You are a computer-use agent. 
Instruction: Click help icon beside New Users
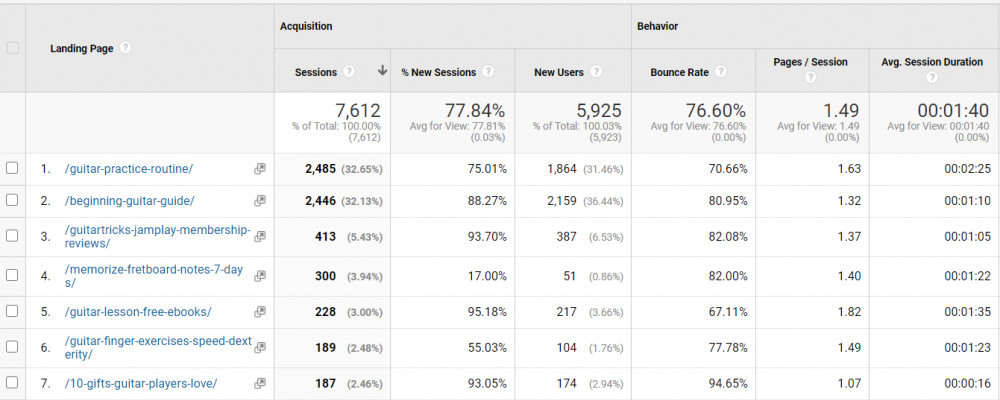596,72
